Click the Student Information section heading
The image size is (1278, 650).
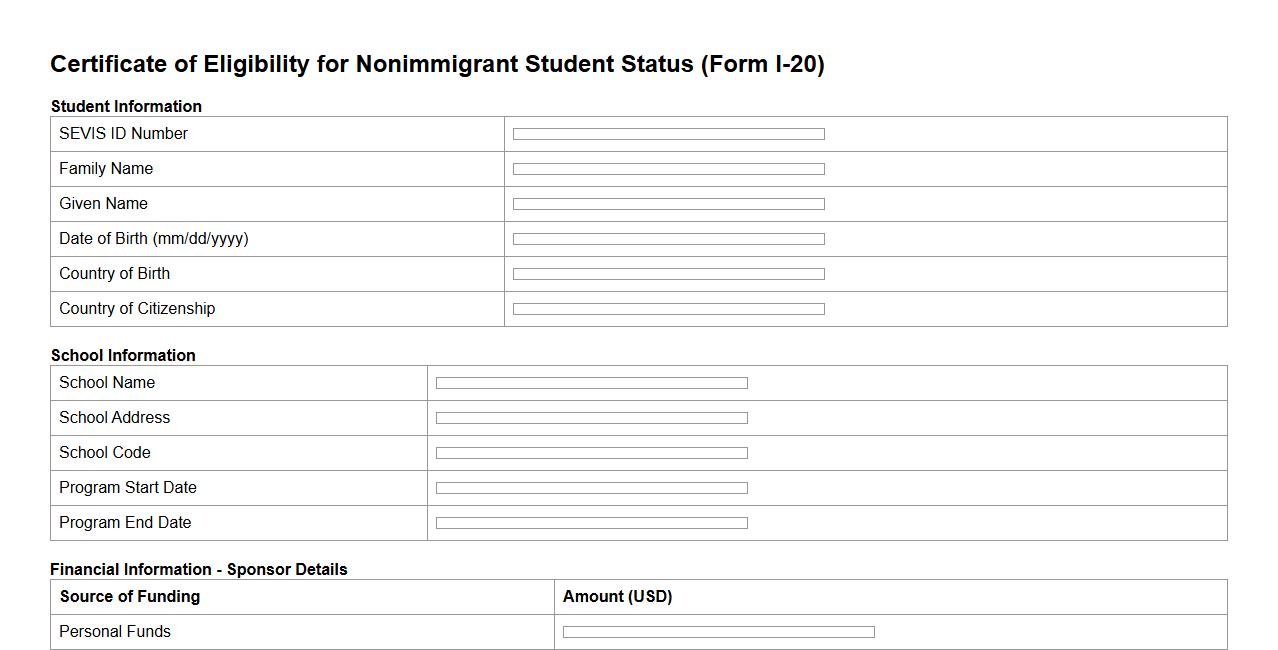click(126, 106)
